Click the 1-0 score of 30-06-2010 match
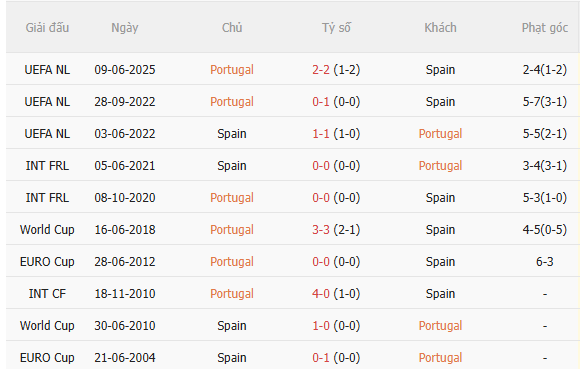 tap(321, 326)
